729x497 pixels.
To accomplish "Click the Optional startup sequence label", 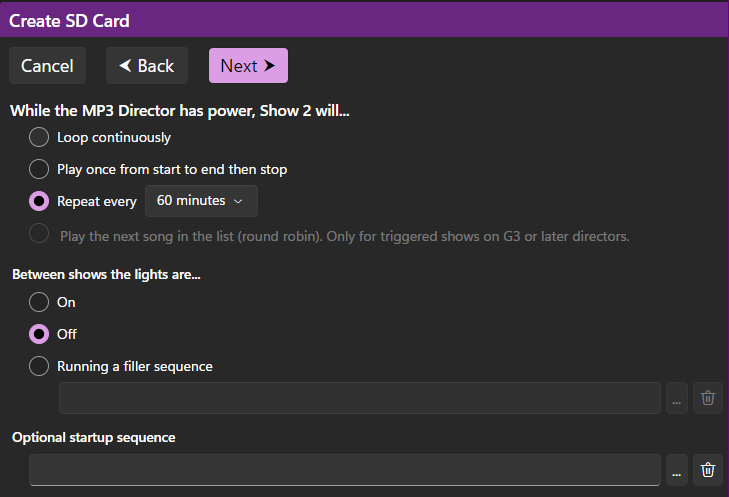I will pos(93,437).
